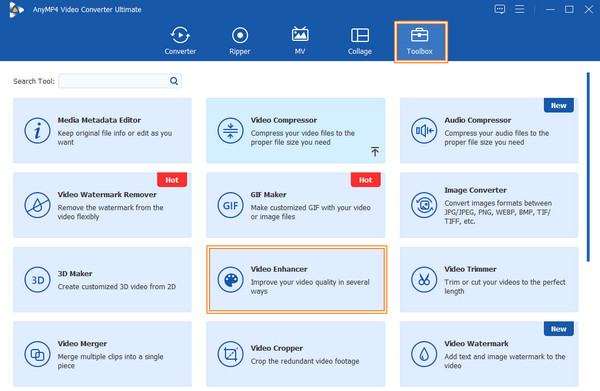Switch to the Ripper tab
The width and height of the screenshot is (600, 391).
[240, 41]
